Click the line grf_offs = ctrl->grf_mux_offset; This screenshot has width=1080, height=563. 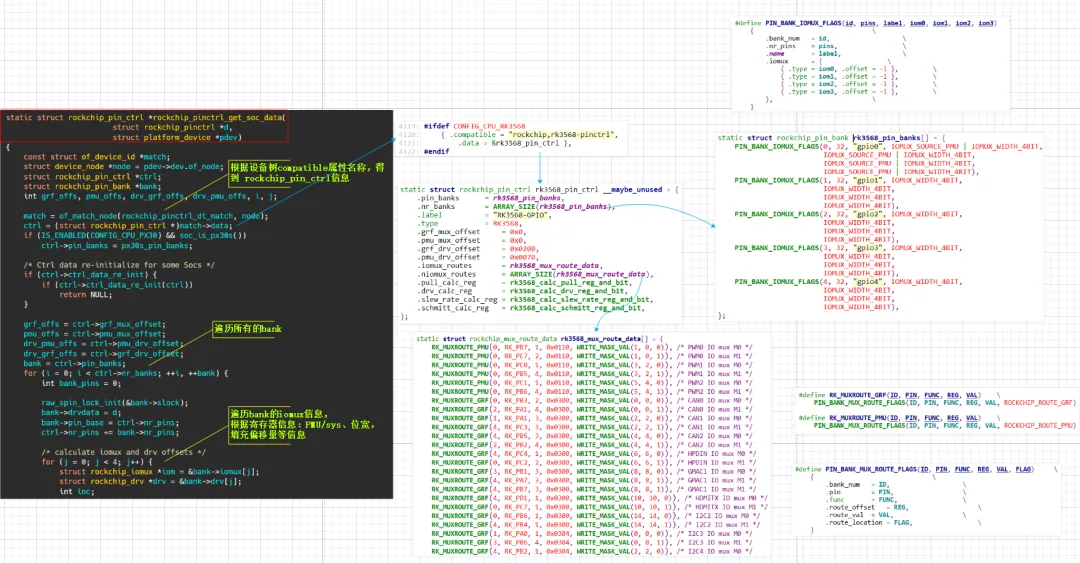[x=94, y=324]
